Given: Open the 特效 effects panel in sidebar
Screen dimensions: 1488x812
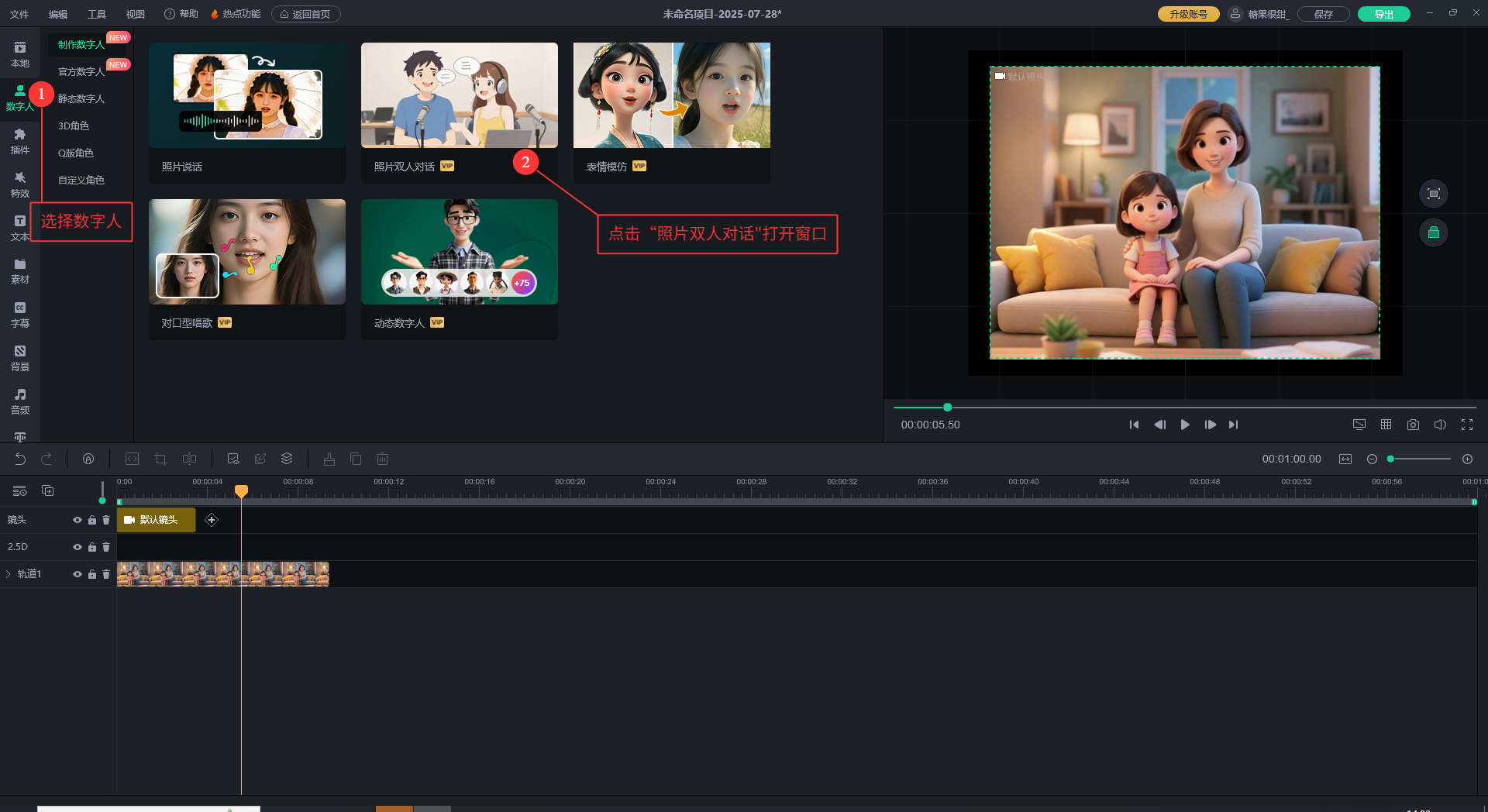Looking at the screenshot, I should click(20, 184).
